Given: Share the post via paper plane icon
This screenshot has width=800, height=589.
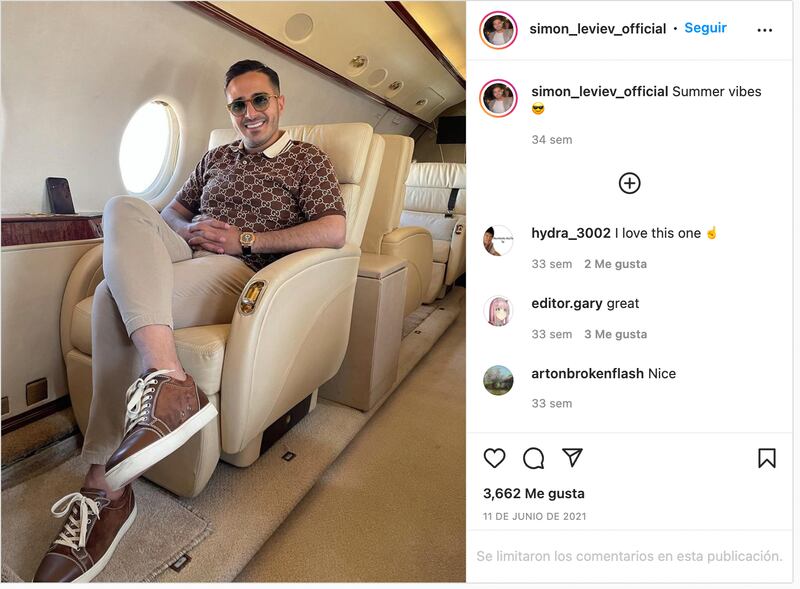Looking at the screenshot, I should click(x=572, y=457).
